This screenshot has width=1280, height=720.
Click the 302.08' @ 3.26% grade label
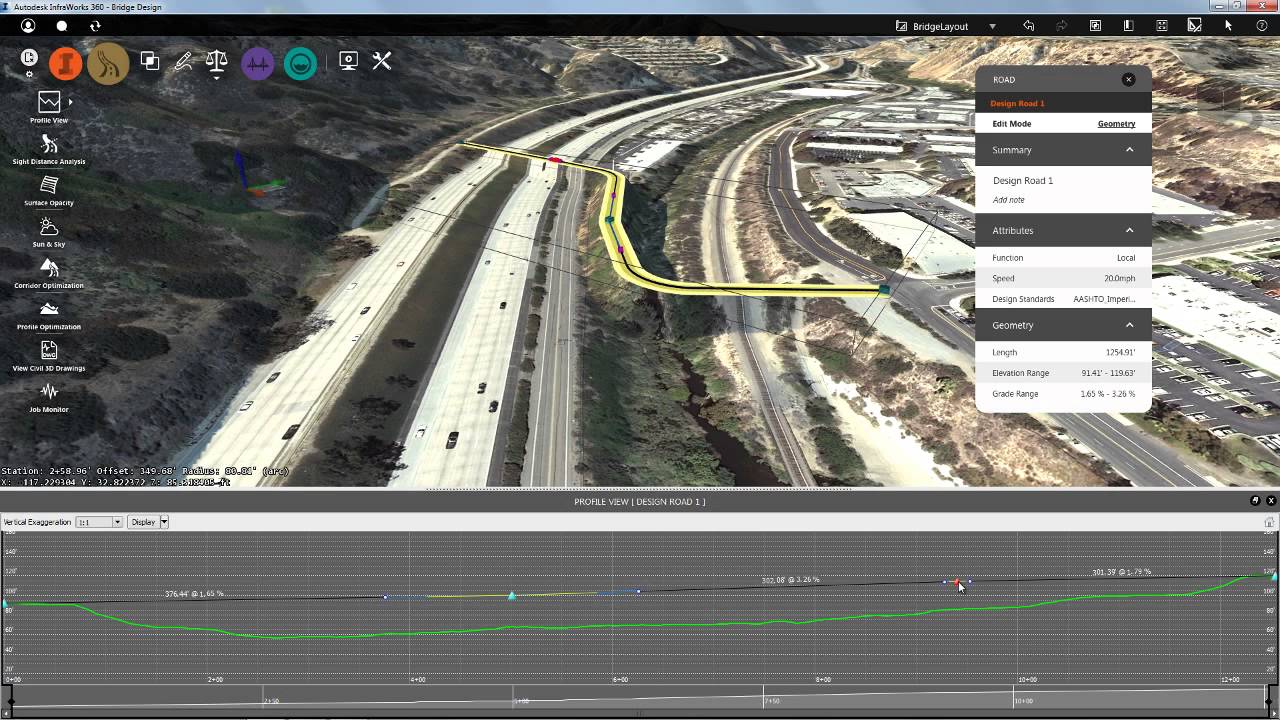click(x=790, y=580)
